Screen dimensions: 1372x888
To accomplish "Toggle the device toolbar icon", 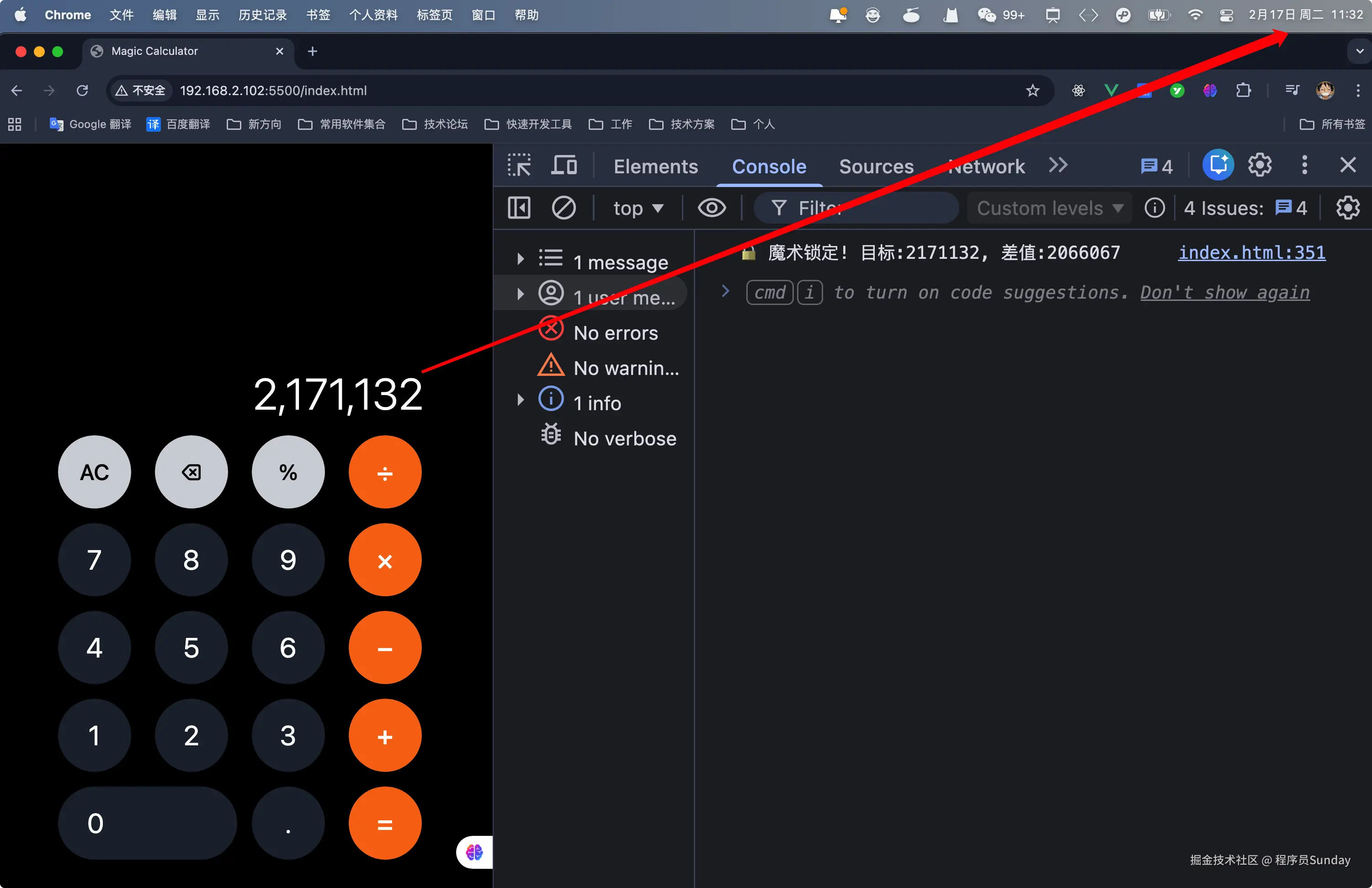I will [564, 166].
